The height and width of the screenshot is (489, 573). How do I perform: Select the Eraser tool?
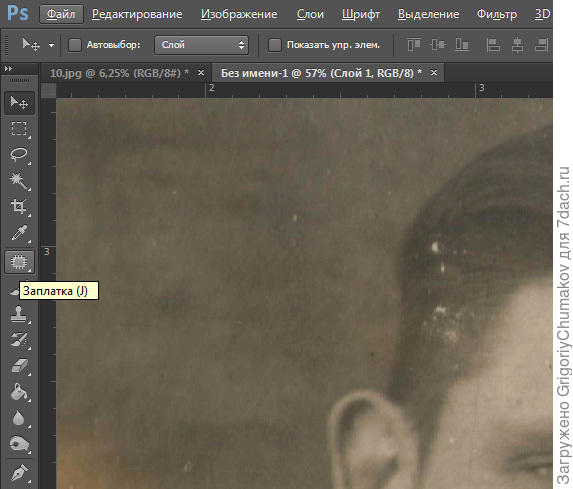coord(19,365)
